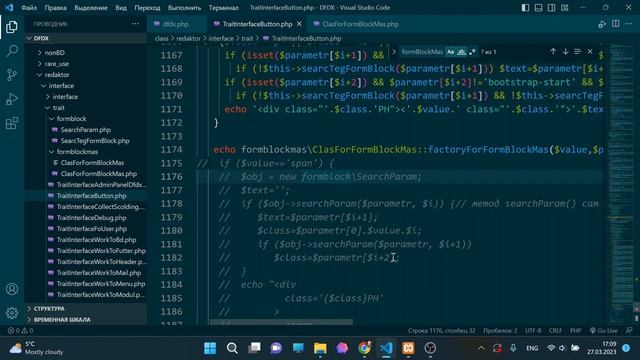Screen dimensions: 640x360
Task: Click the editor minimap
Action: click(x=620, y=183)
